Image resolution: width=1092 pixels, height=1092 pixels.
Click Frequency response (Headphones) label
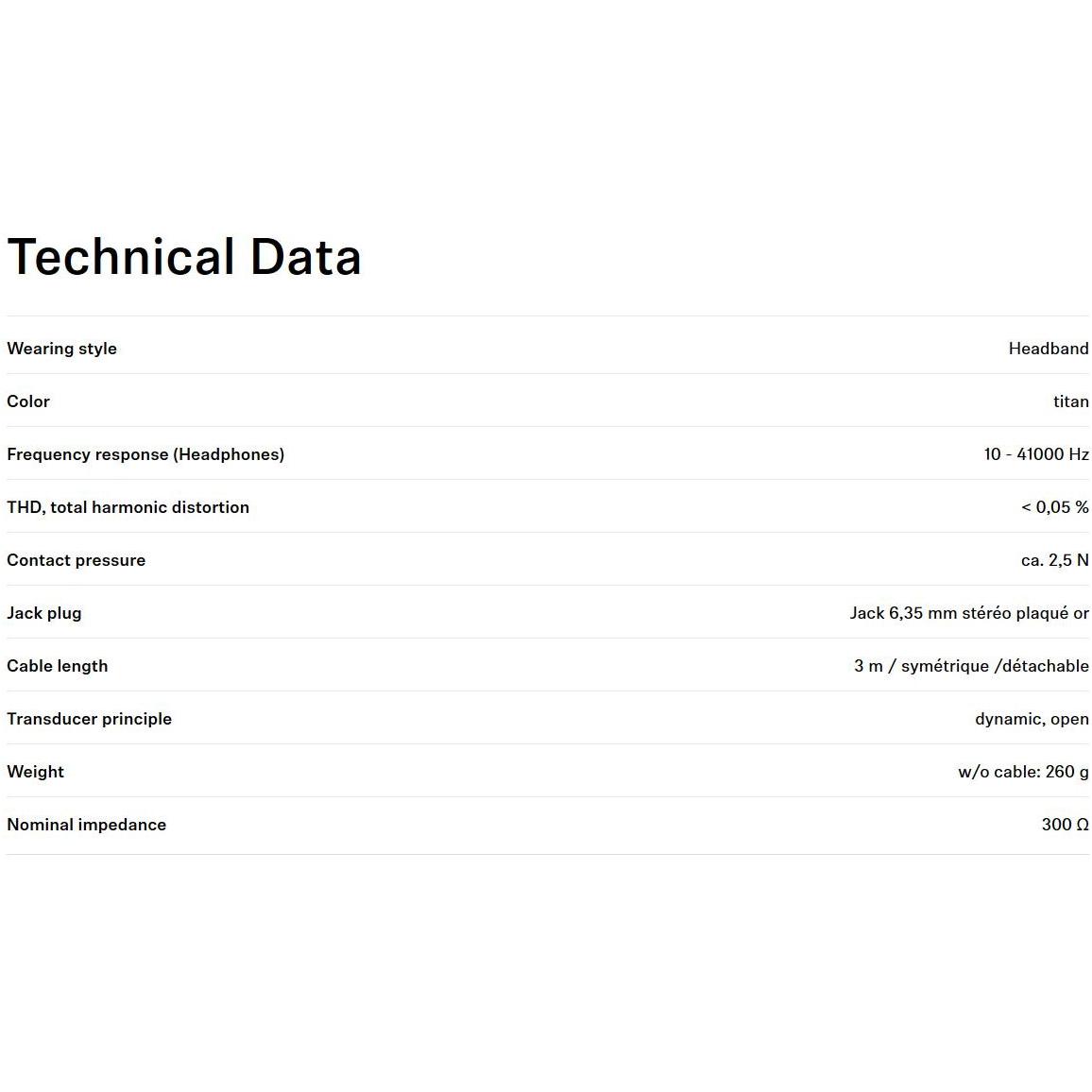145,454
